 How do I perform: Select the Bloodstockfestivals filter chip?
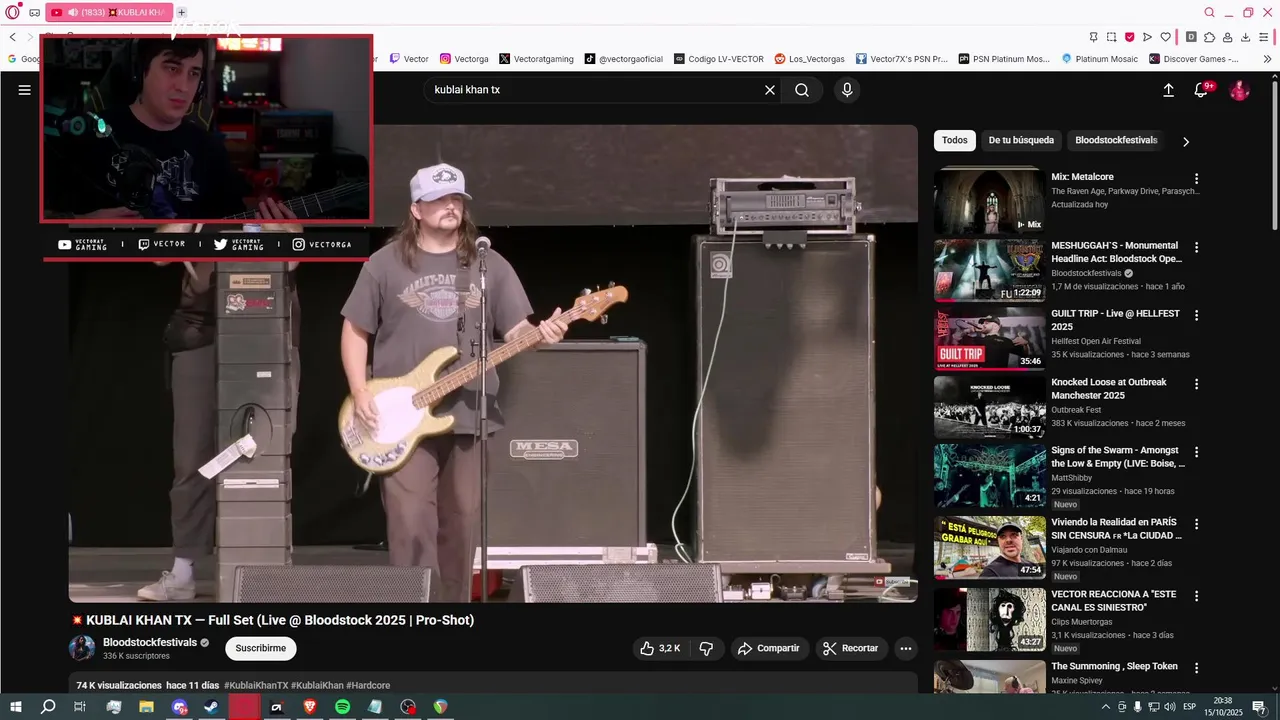tap(1116, 140)
